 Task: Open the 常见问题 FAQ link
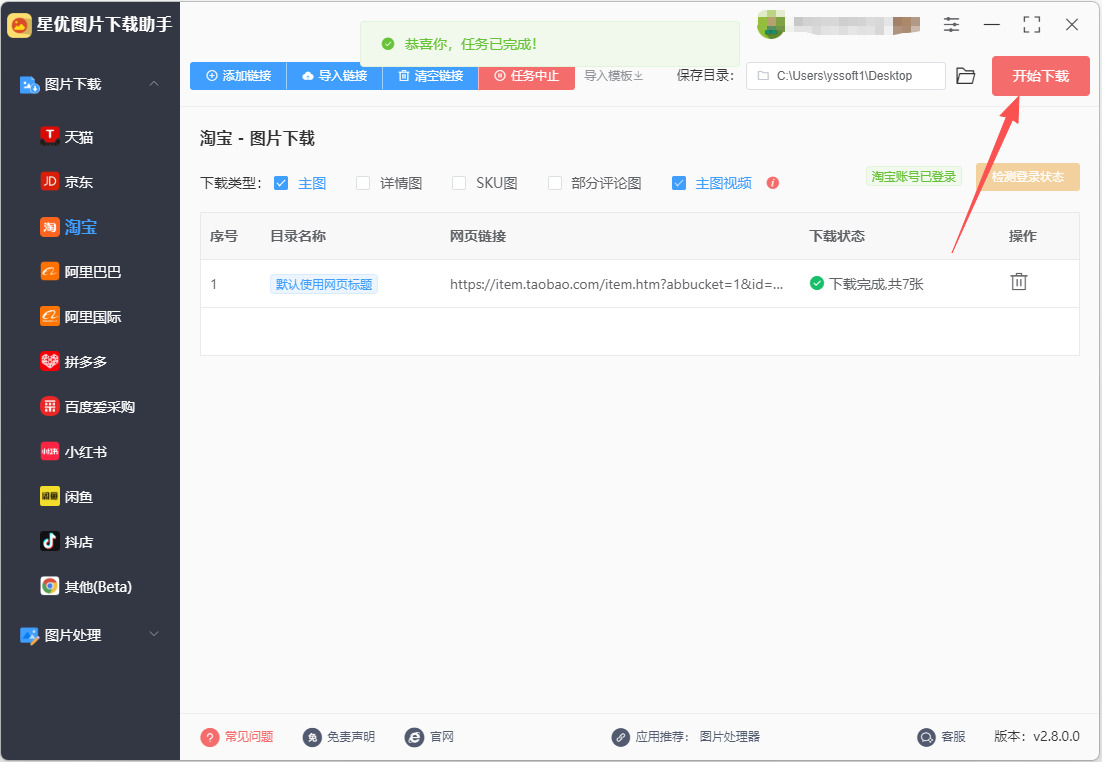[237, 737]
